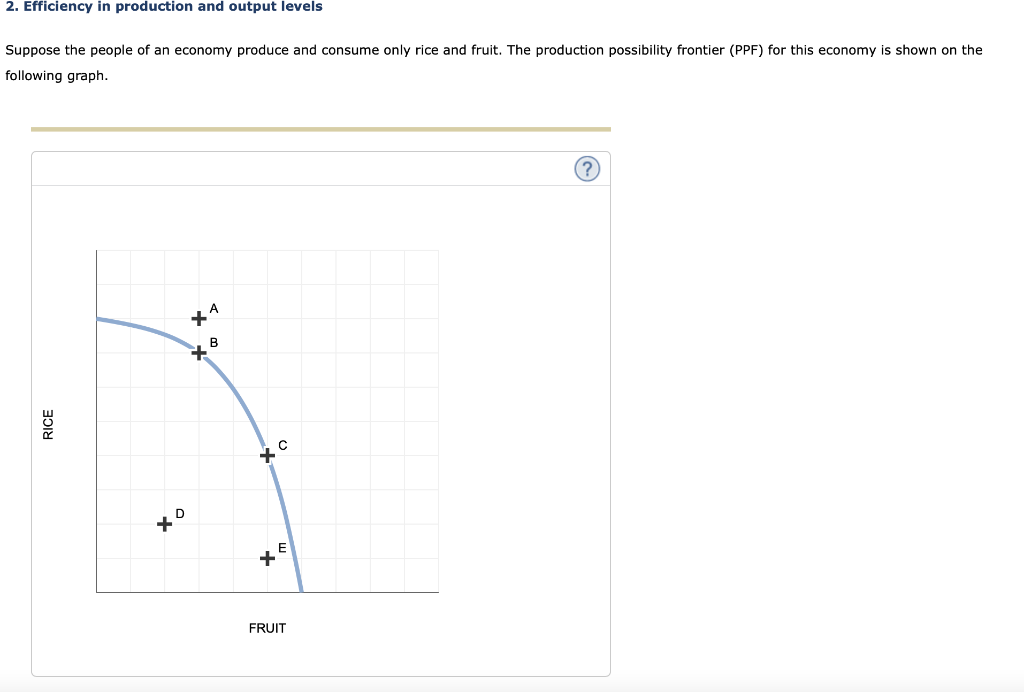1024x692 pixels.
Task: Choose the plus marker at point E
Action: (267, 558)
